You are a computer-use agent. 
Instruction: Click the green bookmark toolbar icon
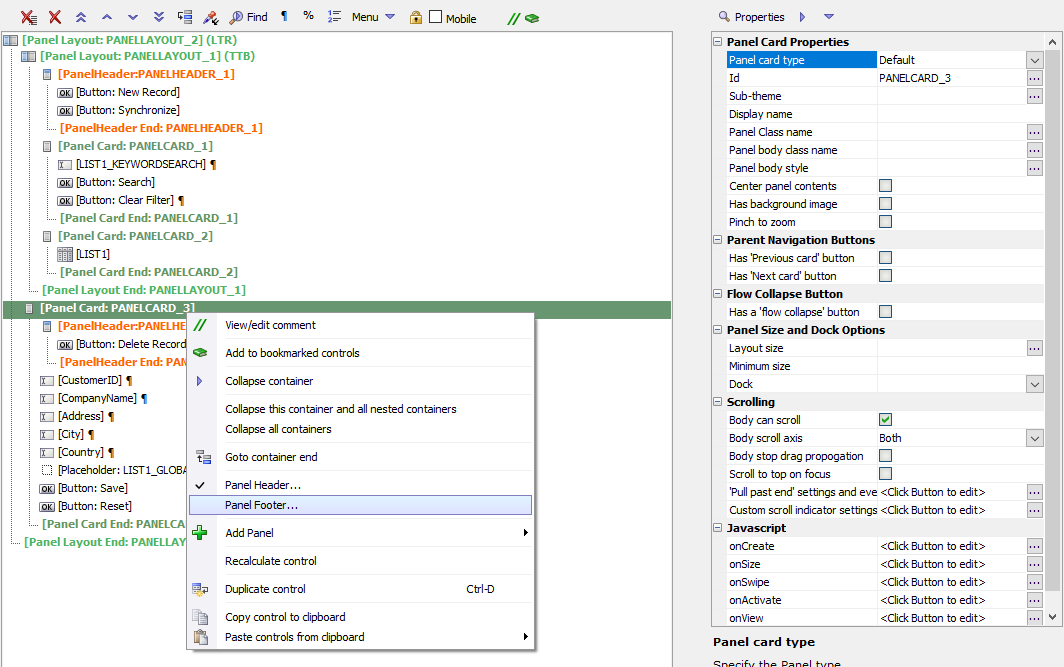tap(533, 18)
